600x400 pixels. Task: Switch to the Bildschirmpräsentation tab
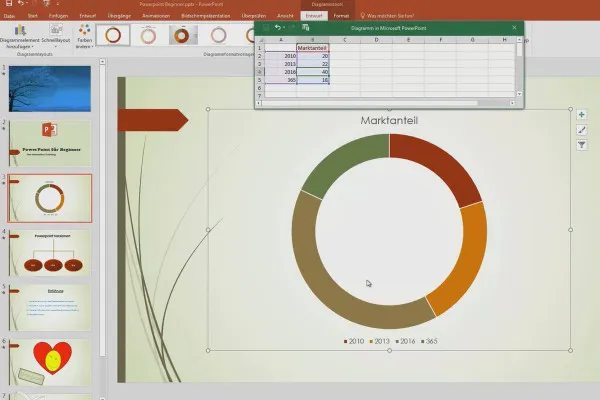[x=206, y=16]
